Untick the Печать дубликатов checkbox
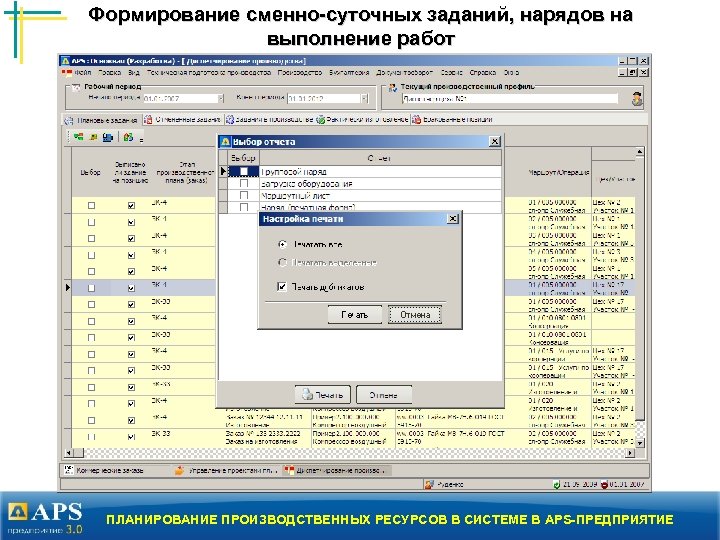This screenshot has height=540, width=720. coord(282,287)
